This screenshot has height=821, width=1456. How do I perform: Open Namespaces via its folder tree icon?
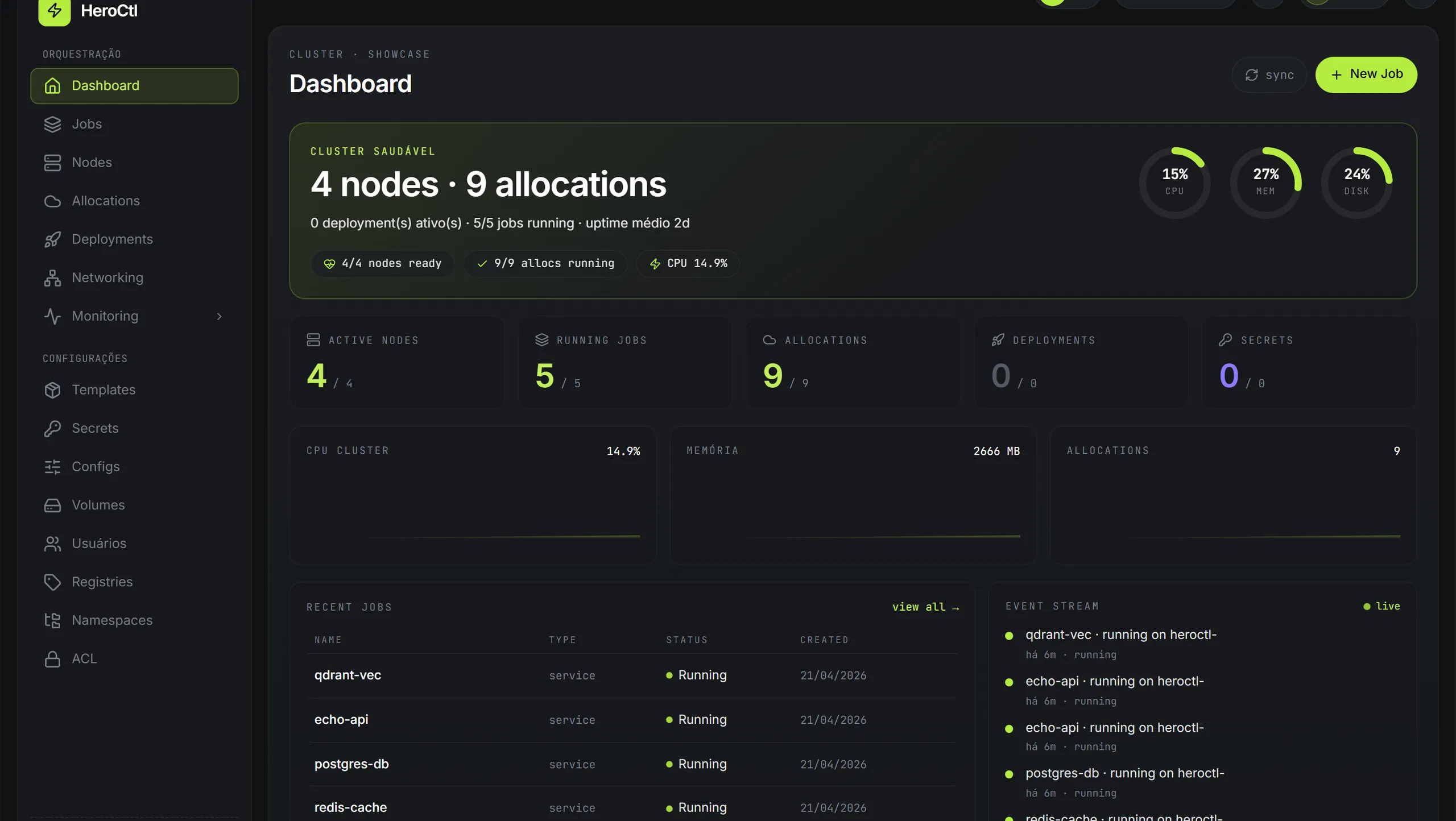(52, 620)
